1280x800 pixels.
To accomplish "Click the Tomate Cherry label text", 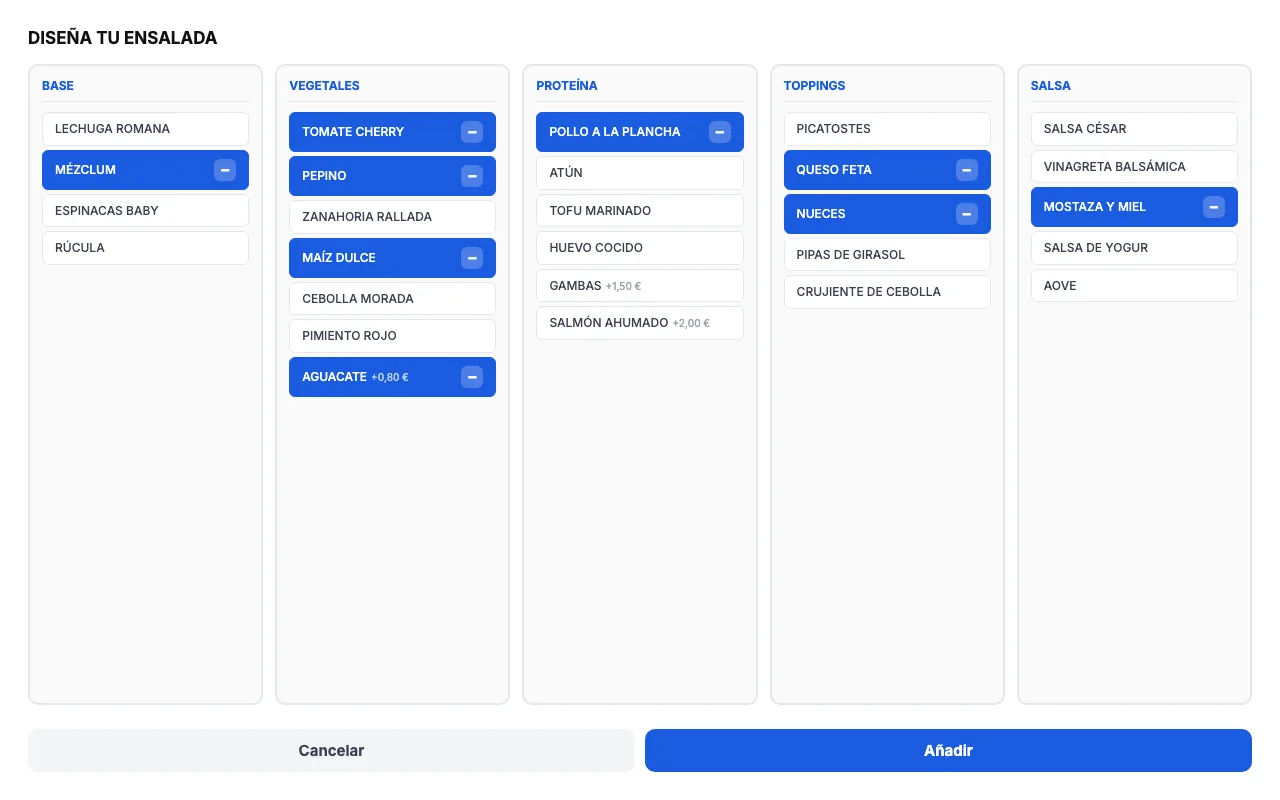I will click(353, 132).
